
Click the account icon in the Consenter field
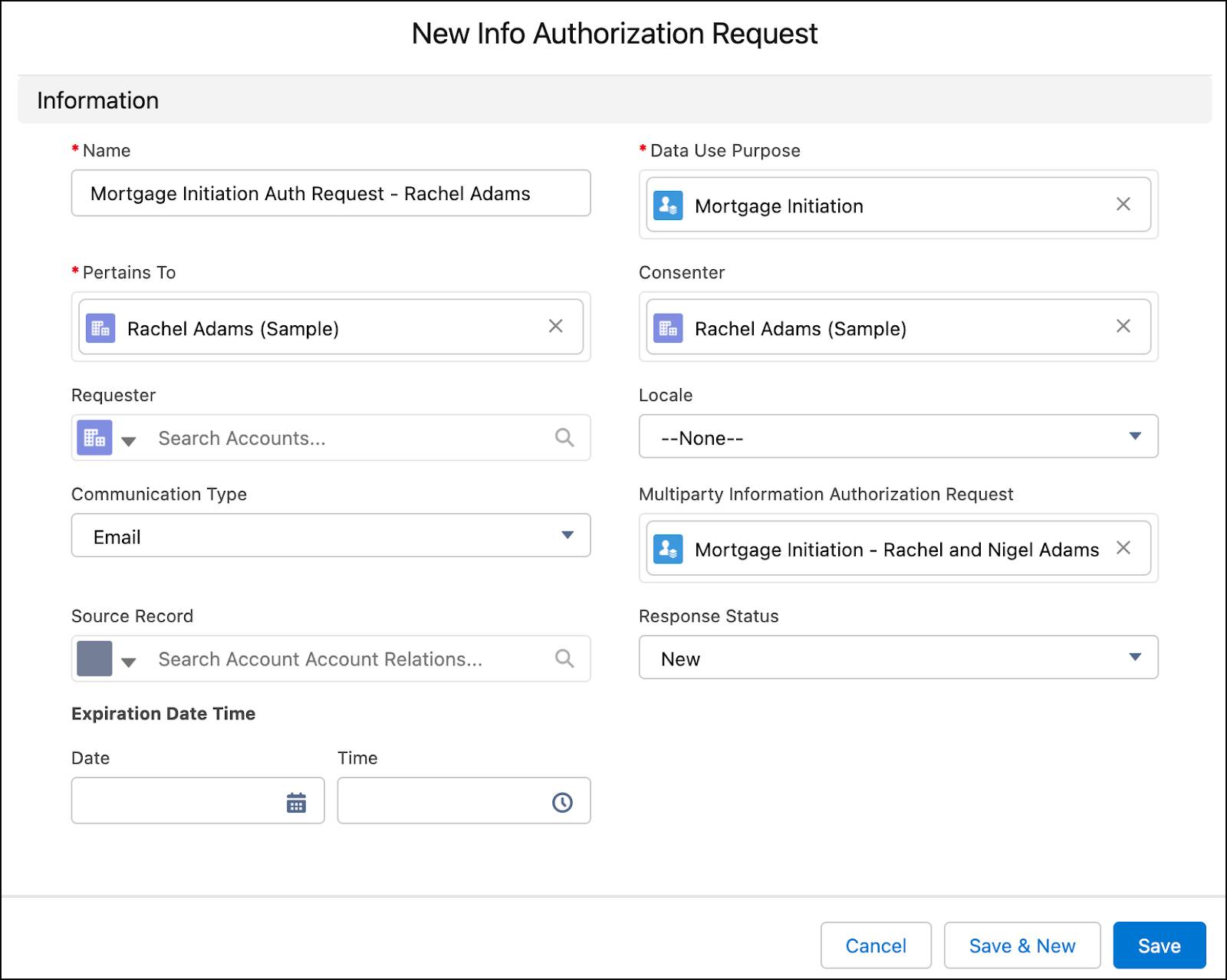pyautogui.click(x=668, y=327)
